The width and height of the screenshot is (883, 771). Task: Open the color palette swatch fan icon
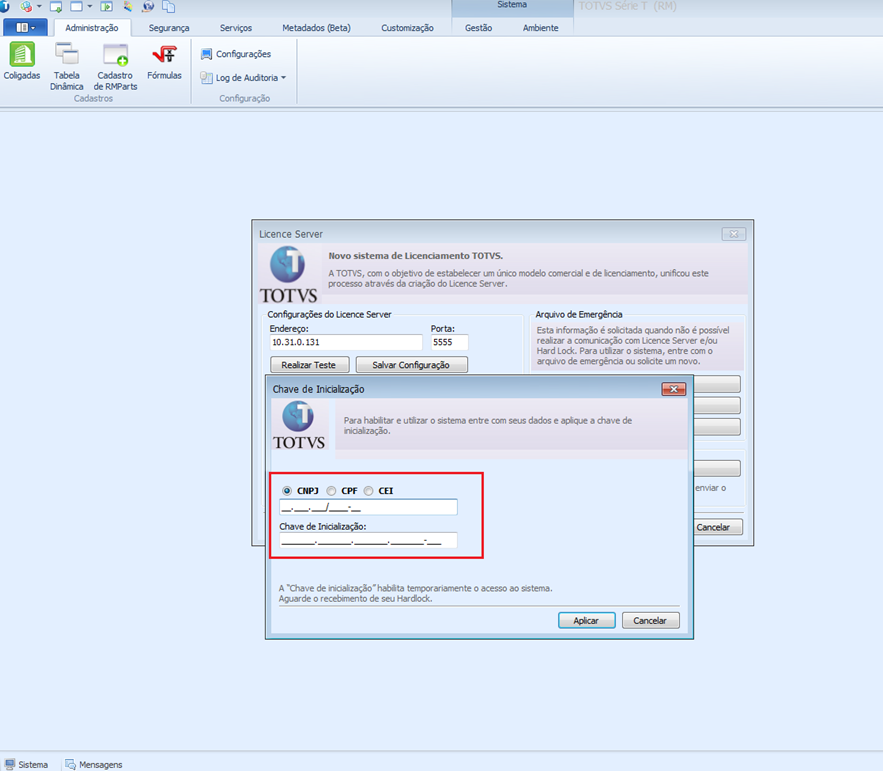[x=128, y=7]
